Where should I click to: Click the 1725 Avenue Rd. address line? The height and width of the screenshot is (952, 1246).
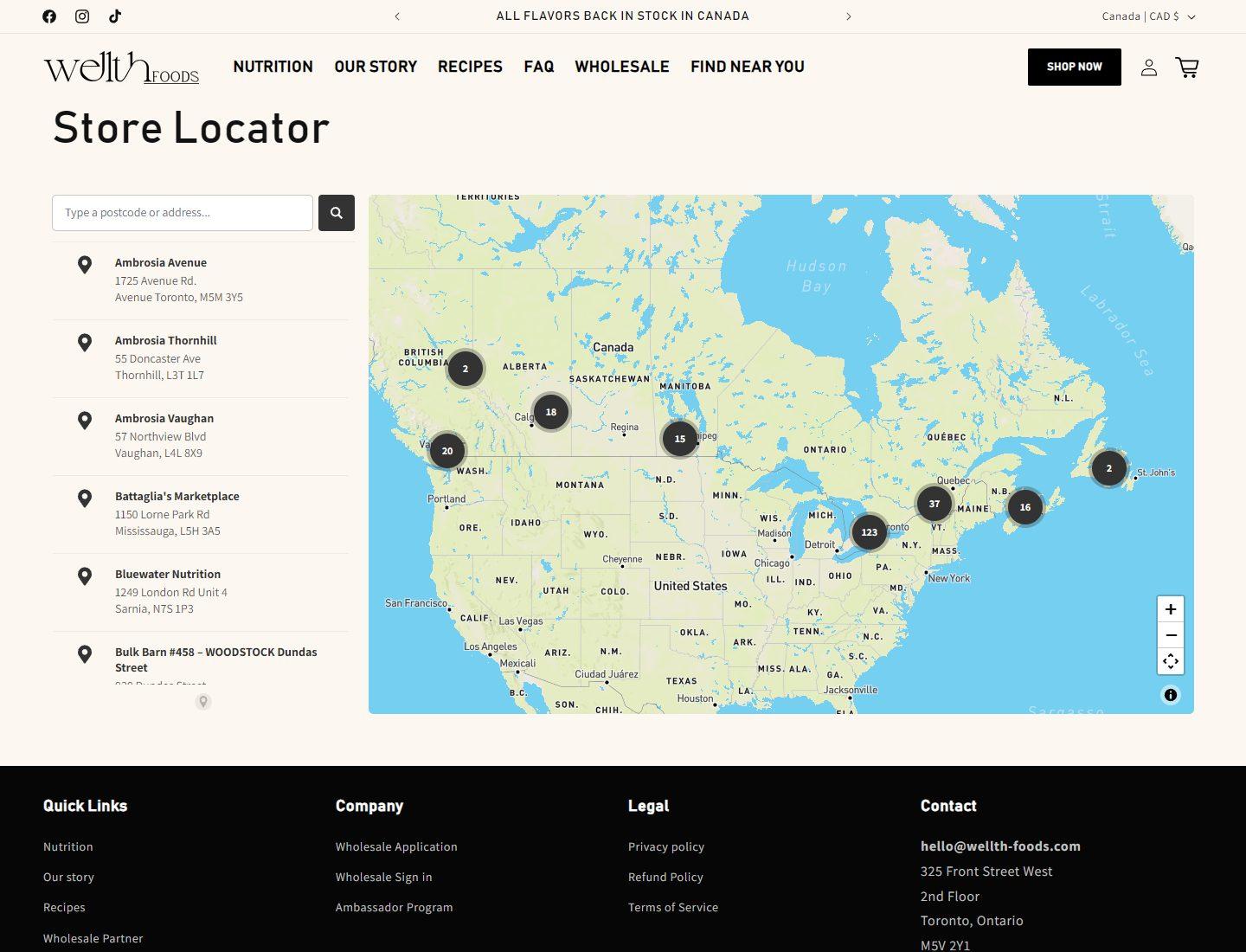(x=156, y=280)
